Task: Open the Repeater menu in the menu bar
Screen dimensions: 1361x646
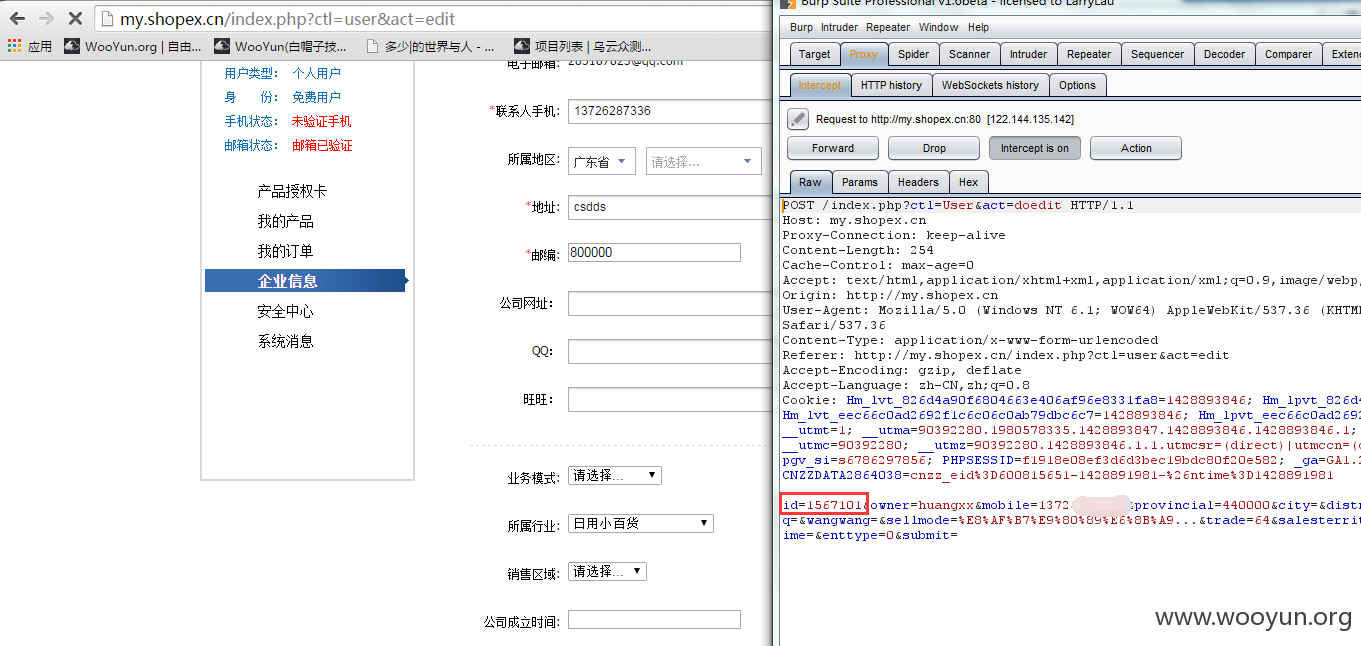Action: point(888,27)
